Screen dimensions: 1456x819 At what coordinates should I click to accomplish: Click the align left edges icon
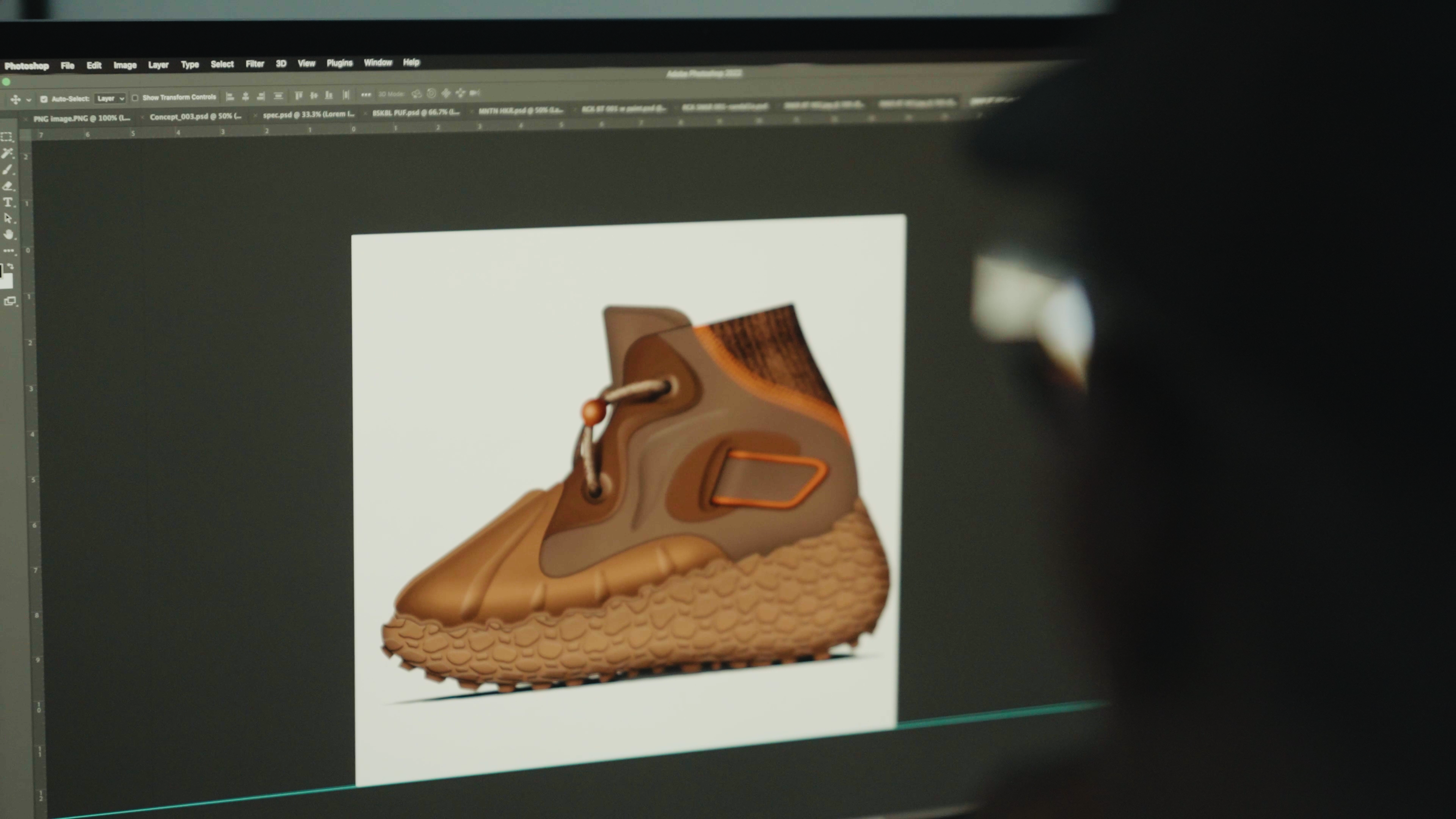pyautogui.click(x=229, y=97)
